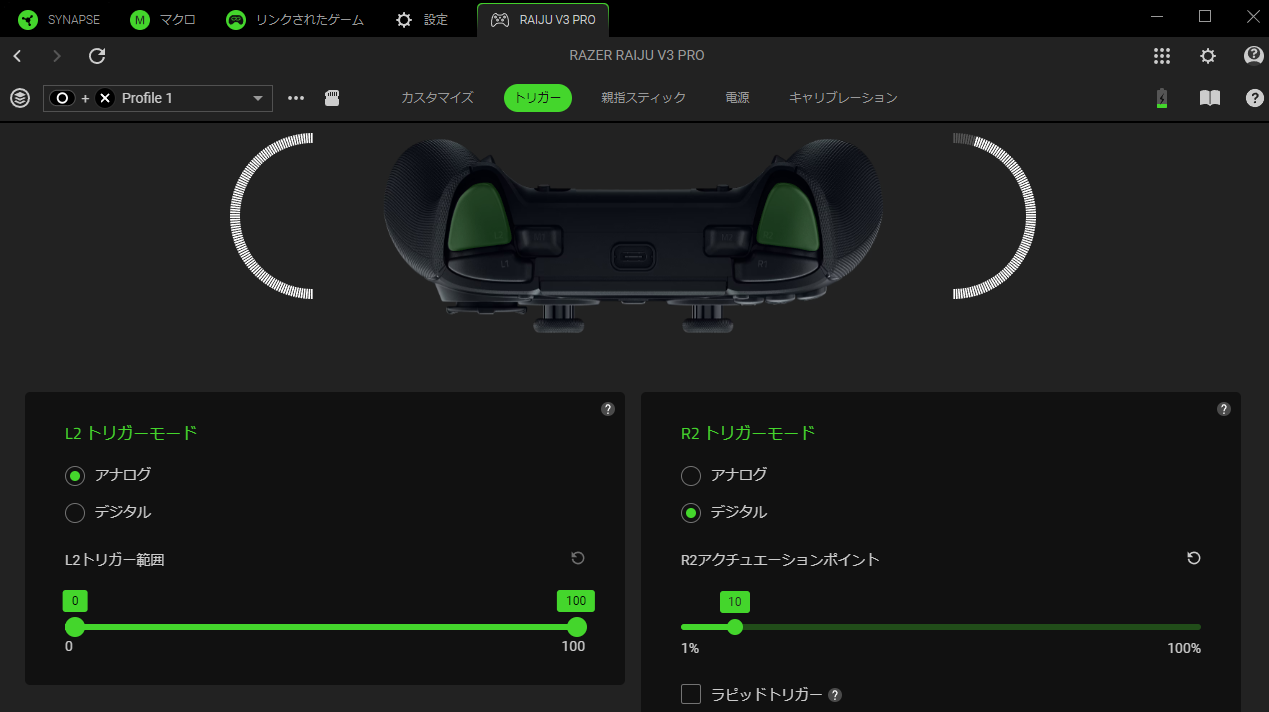Click the battery status icon
The image size is (1269, 712).
point(1161,98)
